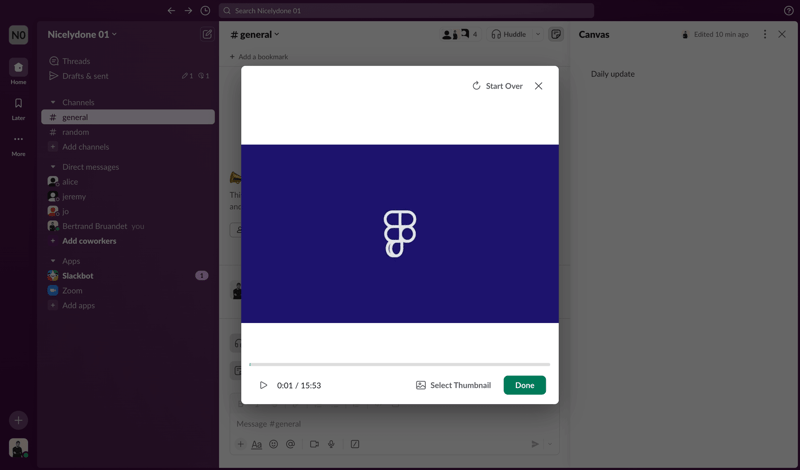The height and width of the screenshot is (470, 800).
Task: Click the Search Nicelydone 01 field
Action: pyautogui.click(x=406, y=11)
